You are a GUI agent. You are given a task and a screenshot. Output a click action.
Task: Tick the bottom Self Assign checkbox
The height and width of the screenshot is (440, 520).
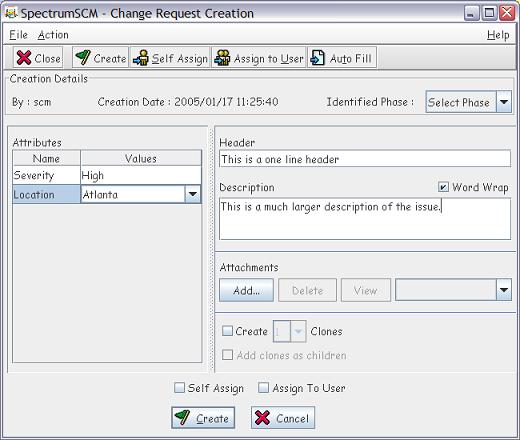point(179,387)
